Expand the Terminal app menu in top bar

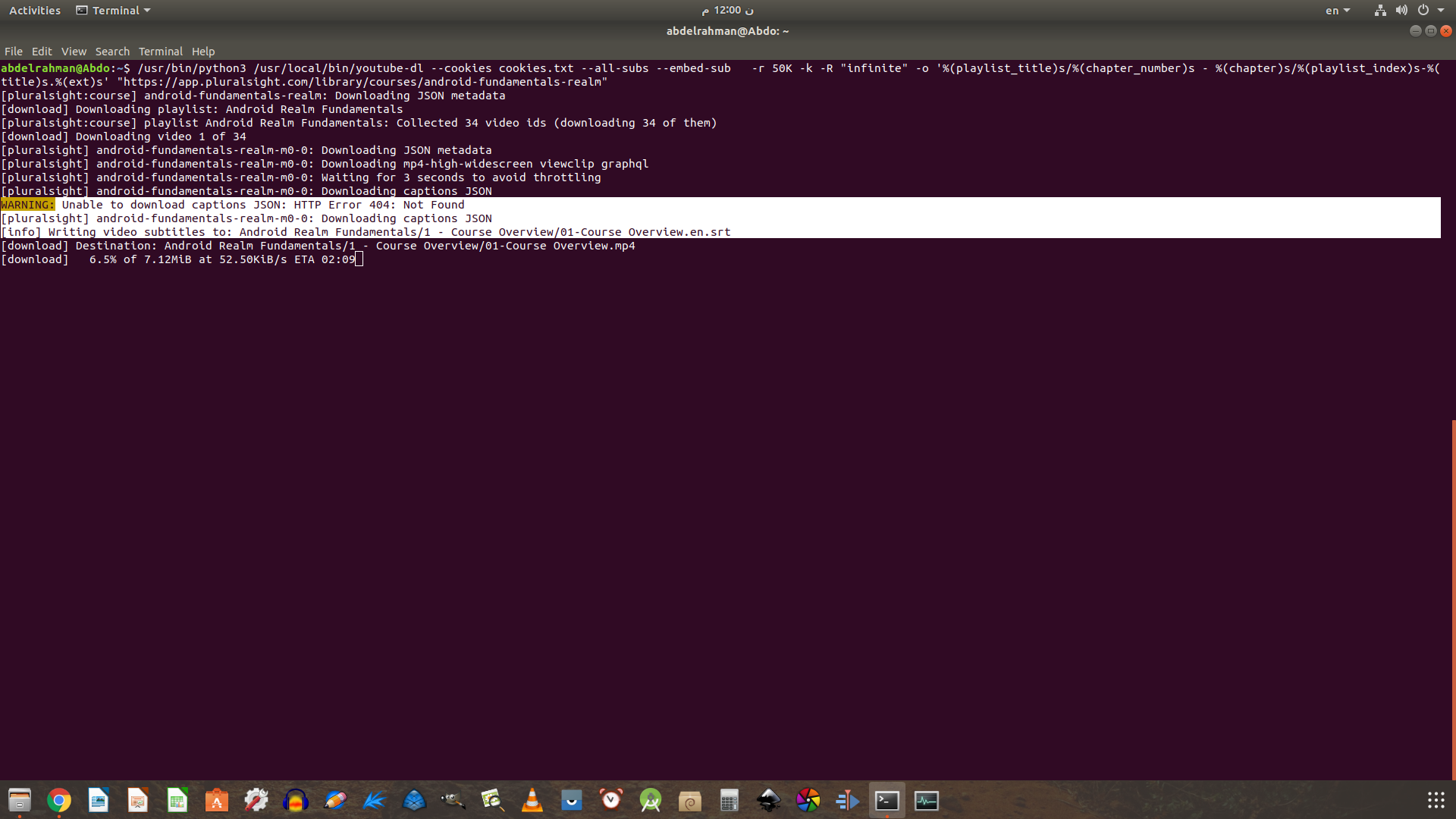coord(114,11)
